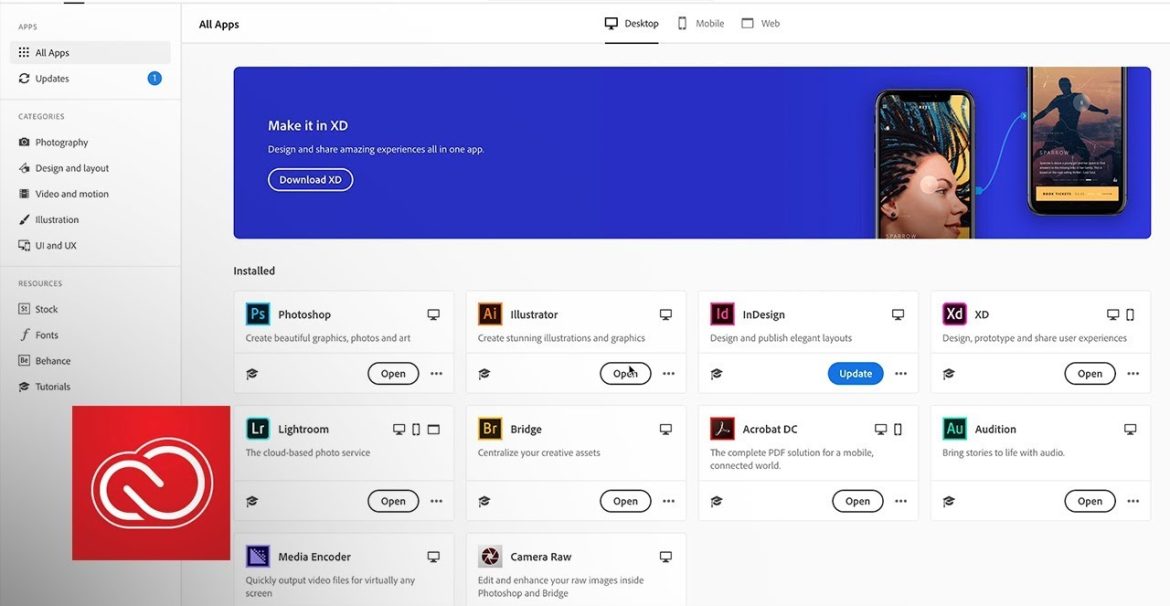
Task: Click the InDesign Id app icon
Action: coord(722,314)
